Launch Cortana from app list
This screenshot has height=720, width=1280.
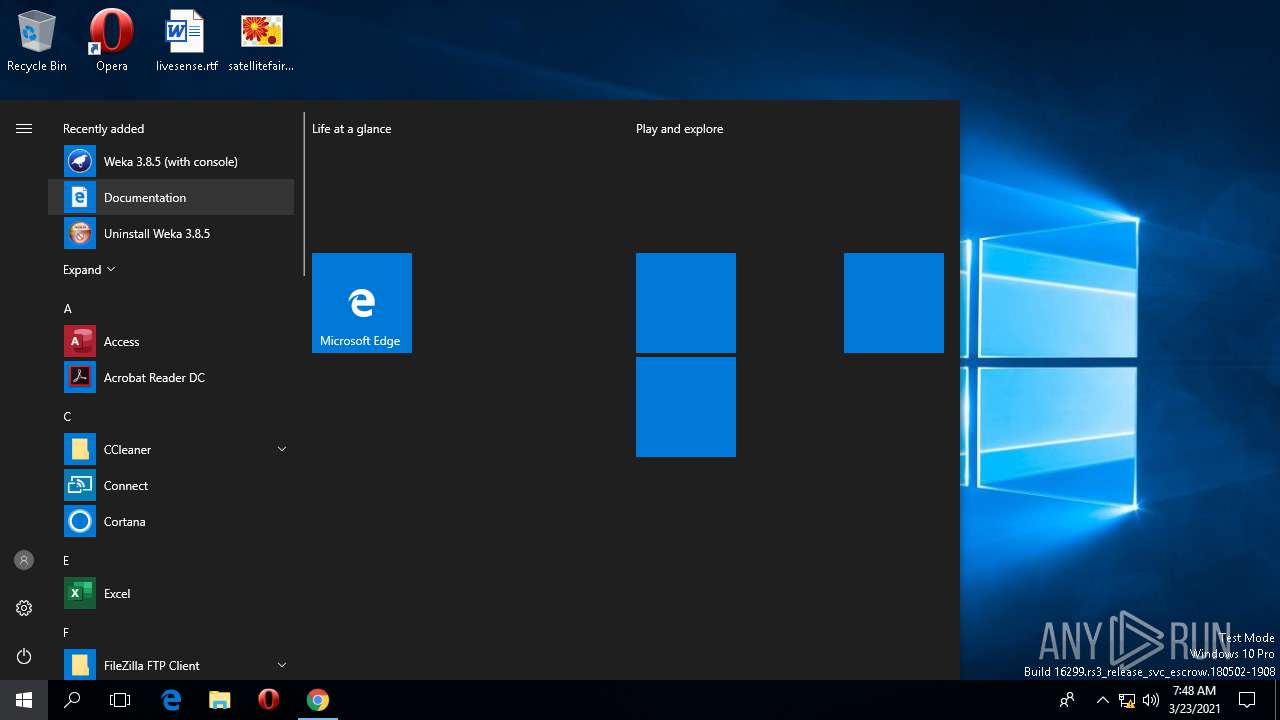click(x=171, y=521)
